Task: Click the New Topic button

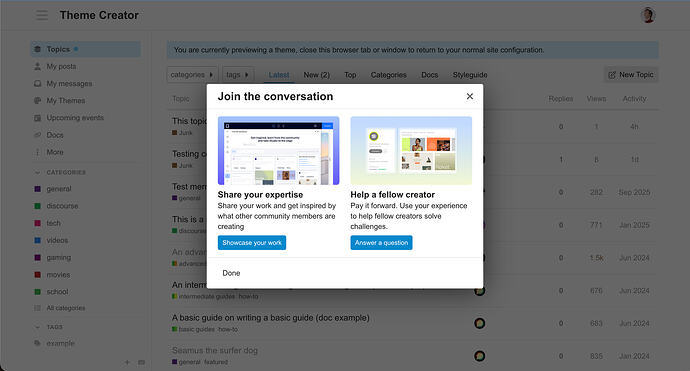Action: coord(631,75)
